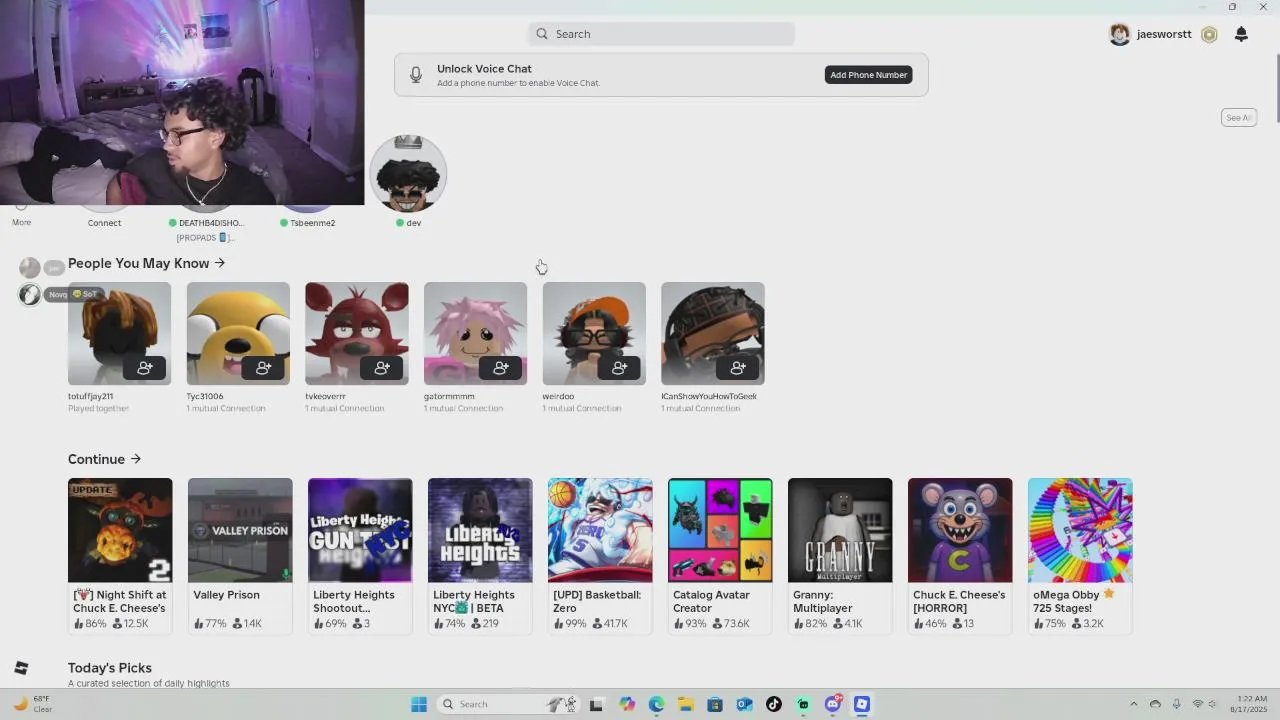The height and width of the screenshot is (720, 1280).
Task: Open Task View from the taskbar
Action: (596, 704)
